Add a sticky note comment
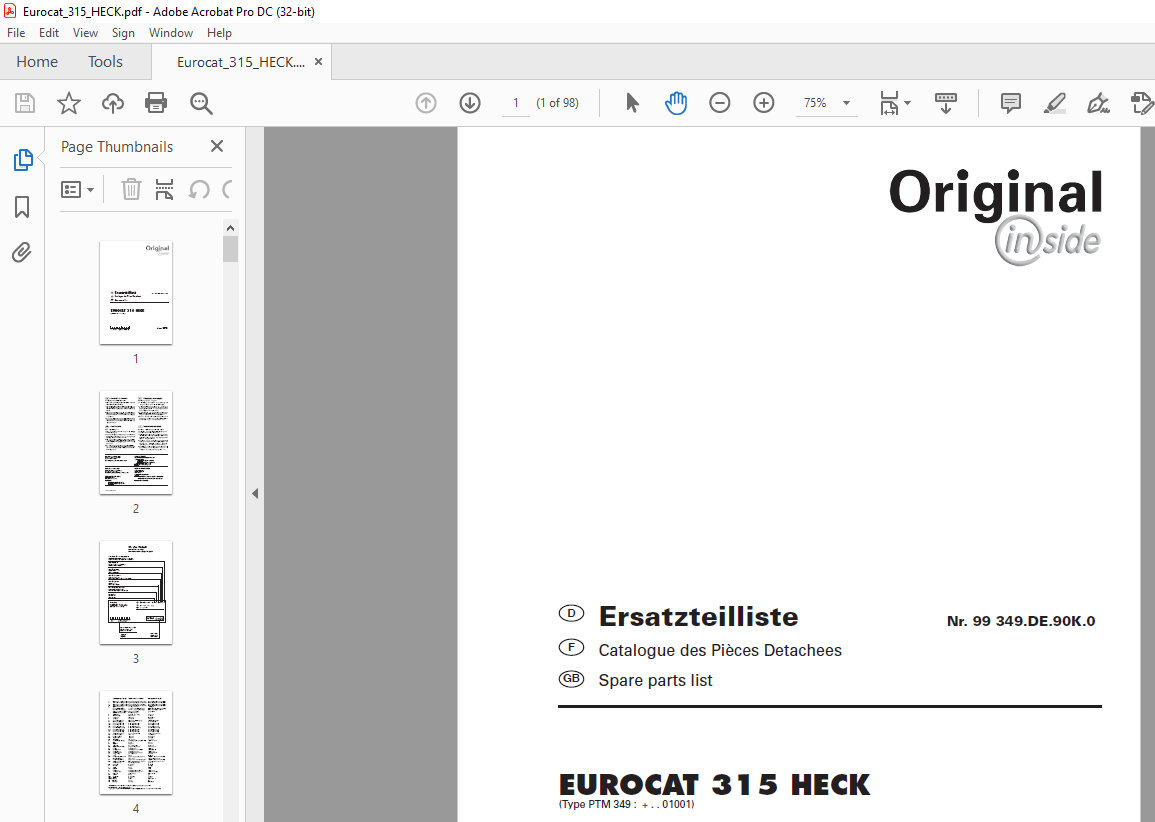 1011,103
